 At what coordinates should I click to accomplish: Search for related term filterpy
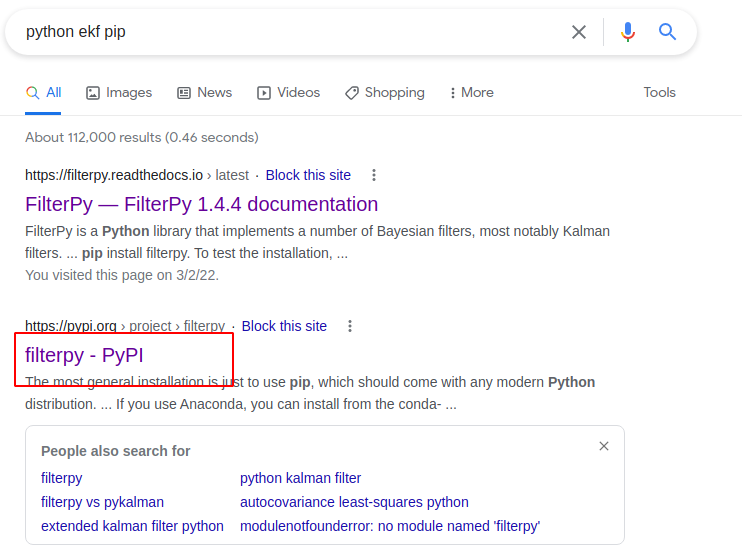[x=62, y=478]
